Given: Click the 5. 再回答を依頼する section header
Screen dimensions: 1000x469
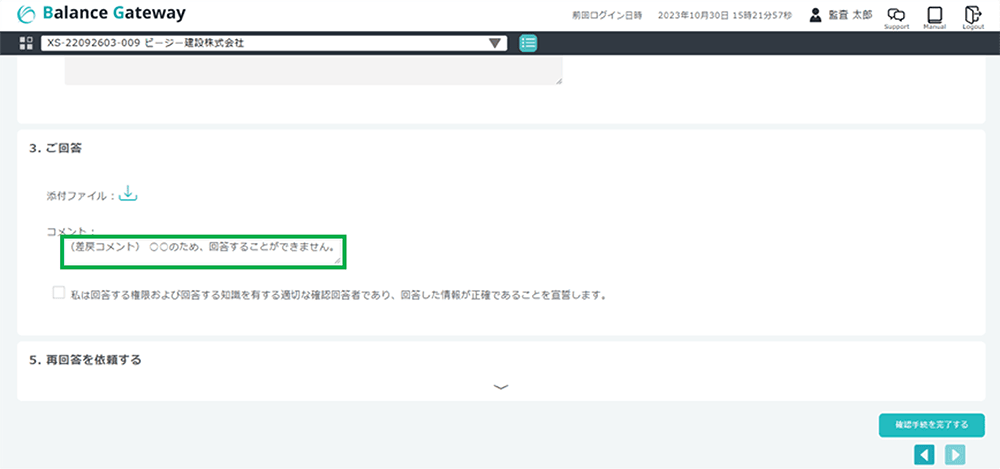Looking at the screenshot, I should click(85, 359).
